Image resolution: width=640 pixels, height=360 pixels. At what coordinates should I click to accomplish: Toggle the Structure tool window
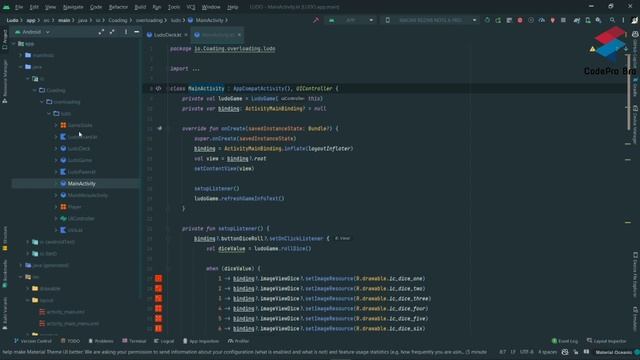coord(5,239)
